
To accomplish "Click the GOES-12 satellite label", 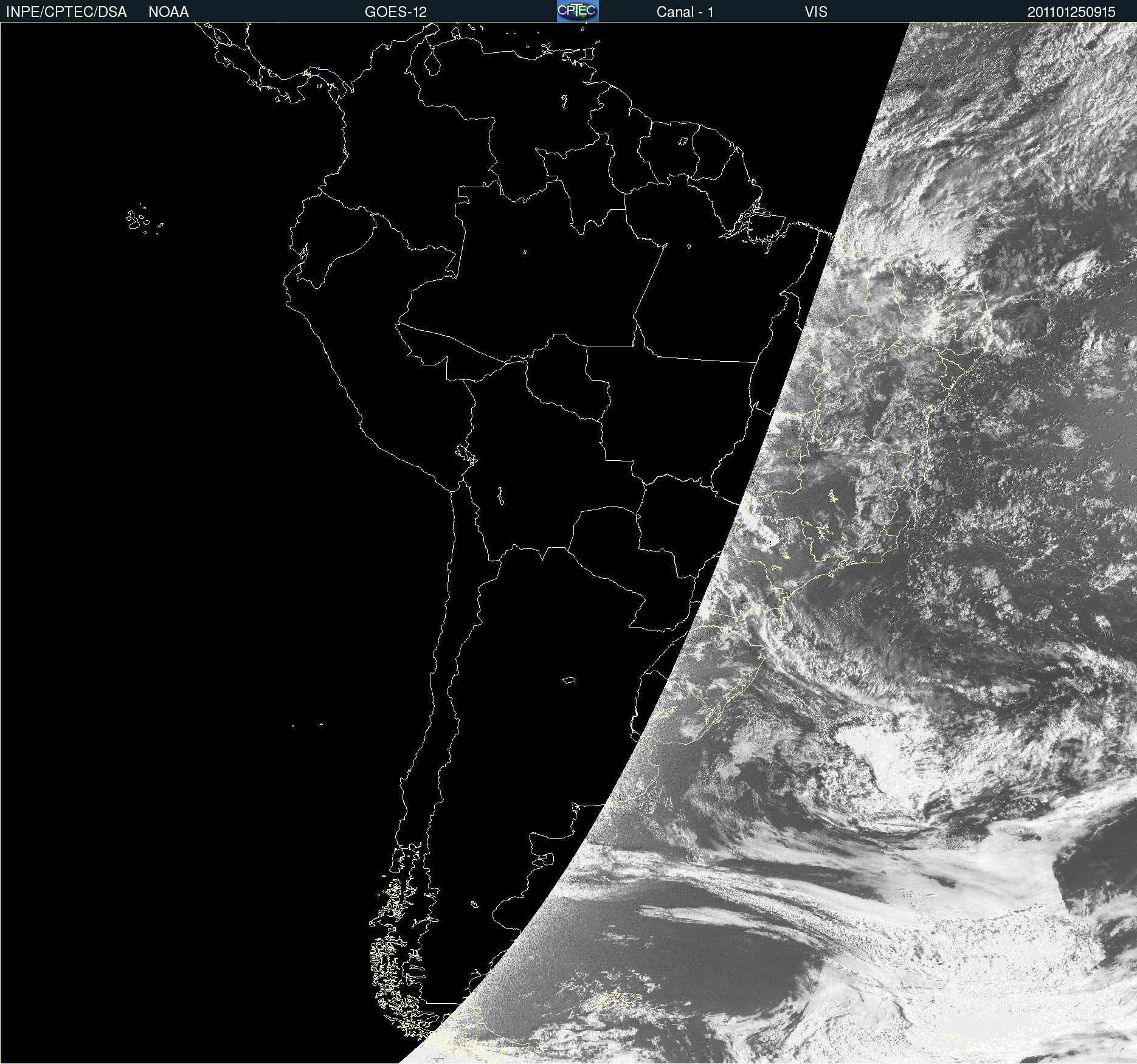I will point(396,12).
